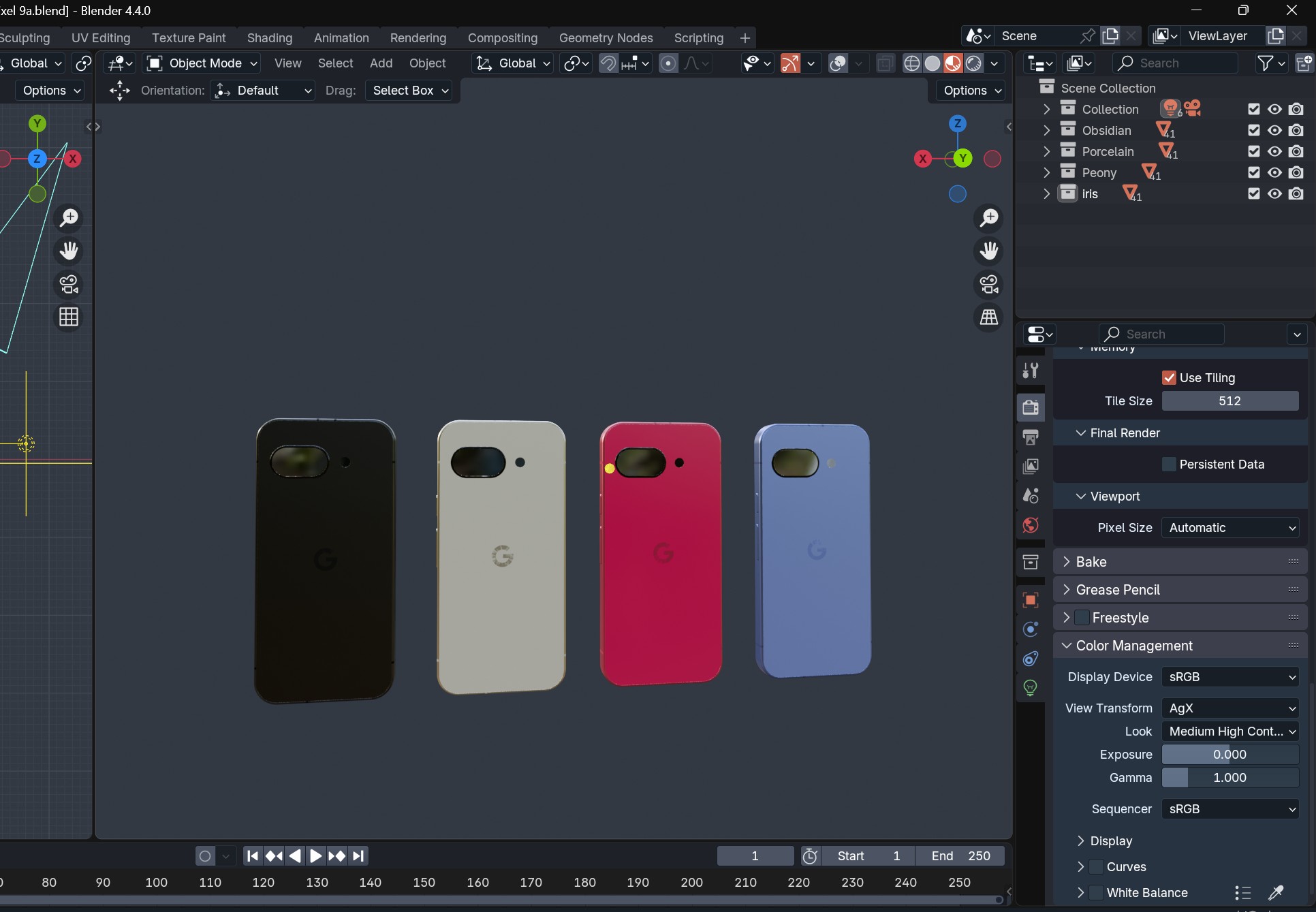This screenshot has width=1316, height=912.
Task: Toggle the snap magnet icon
Action: tap(608, 63)
